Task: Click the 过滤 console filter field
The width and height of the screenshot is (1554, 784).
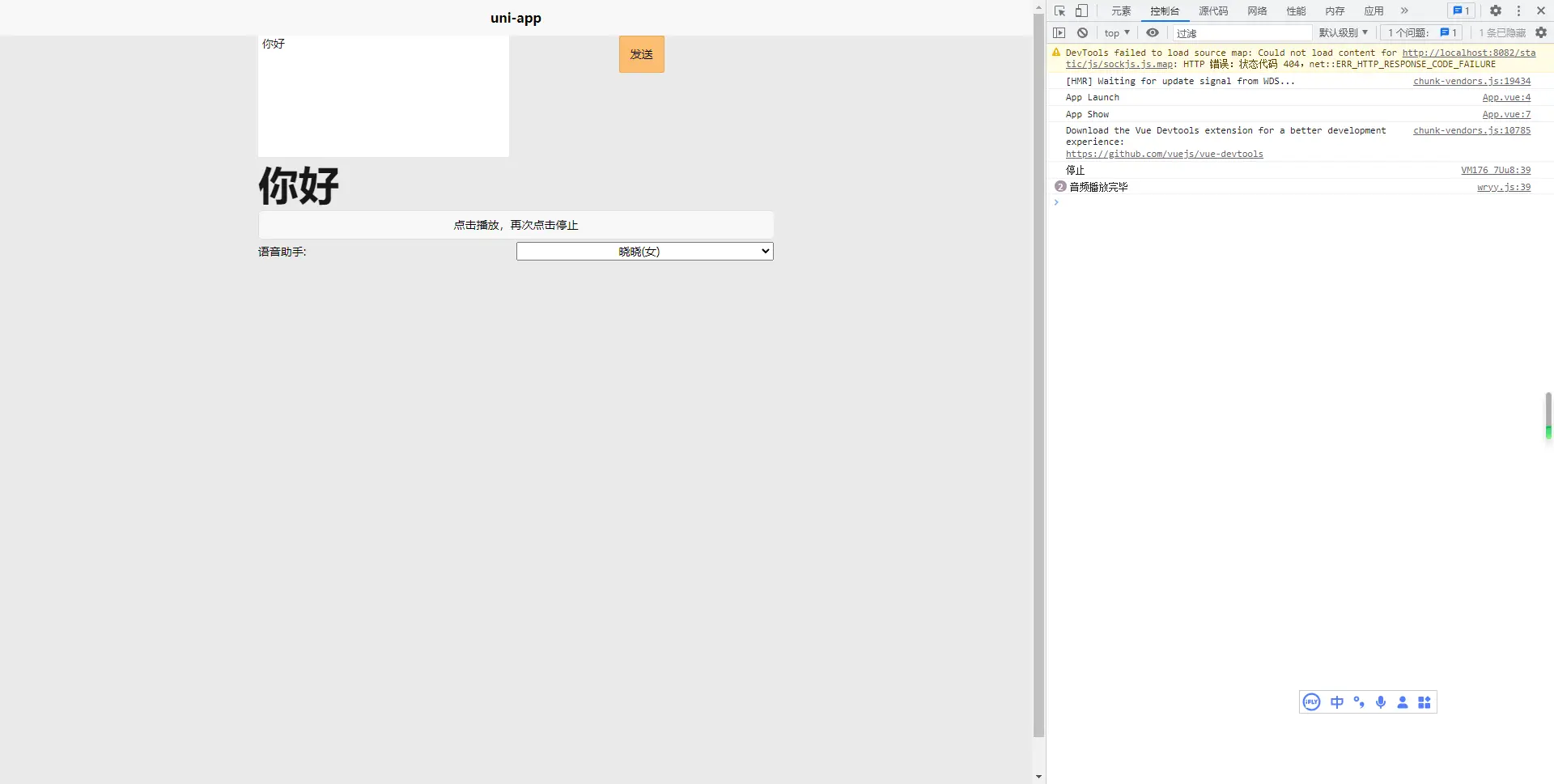Action: [x=1242, y=33]
